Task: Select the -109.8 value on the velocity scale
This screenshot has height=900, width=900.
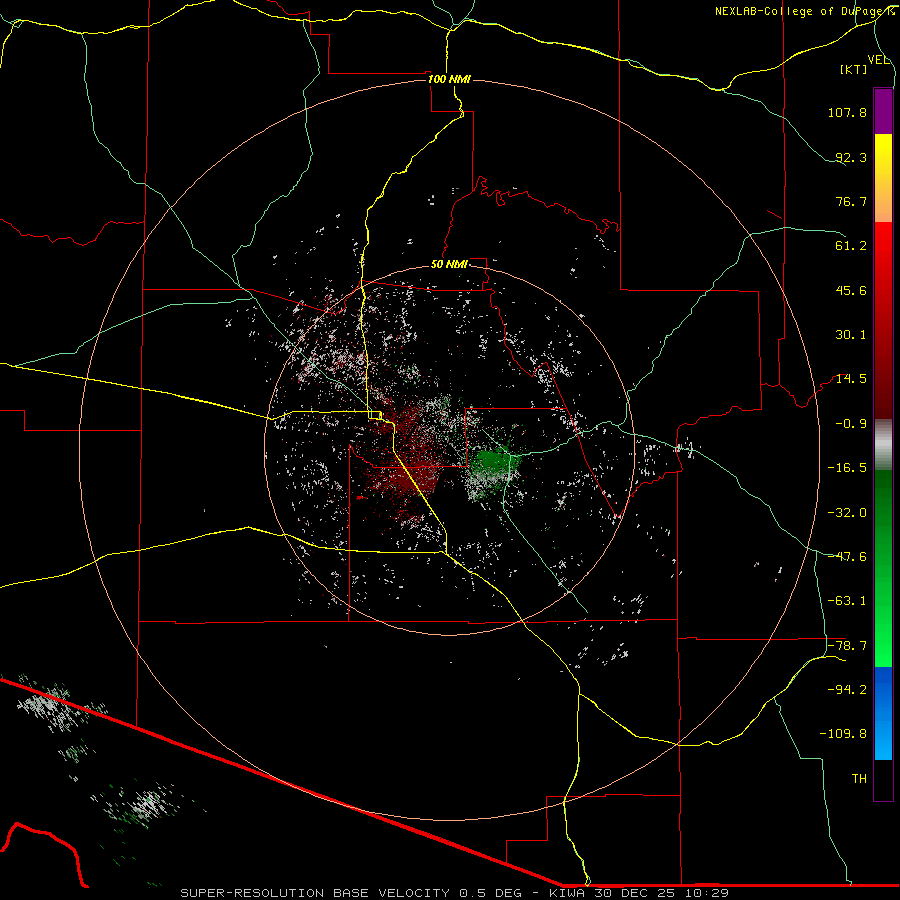Action: click(844, 734)
